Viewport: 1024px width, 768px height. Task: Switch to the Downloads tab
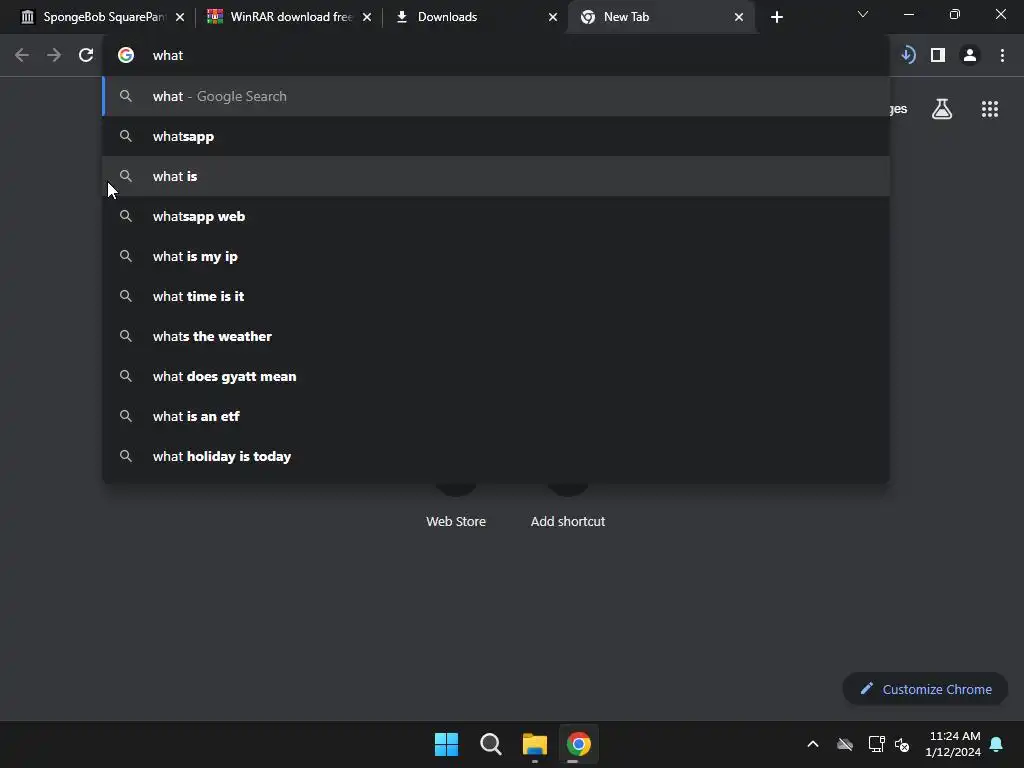coord(477,17)
